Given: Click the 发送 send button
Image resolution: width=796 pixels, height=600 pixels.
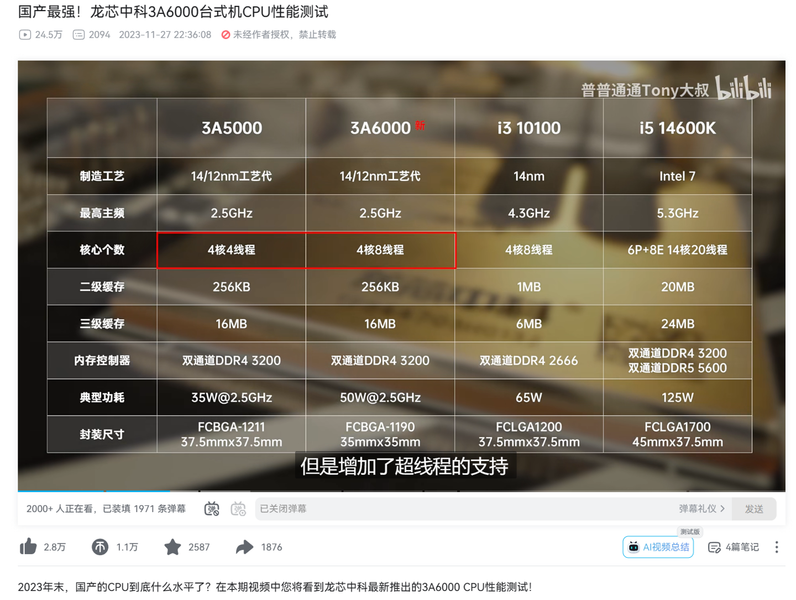Looking at the screenshot, I should [754, 509].
